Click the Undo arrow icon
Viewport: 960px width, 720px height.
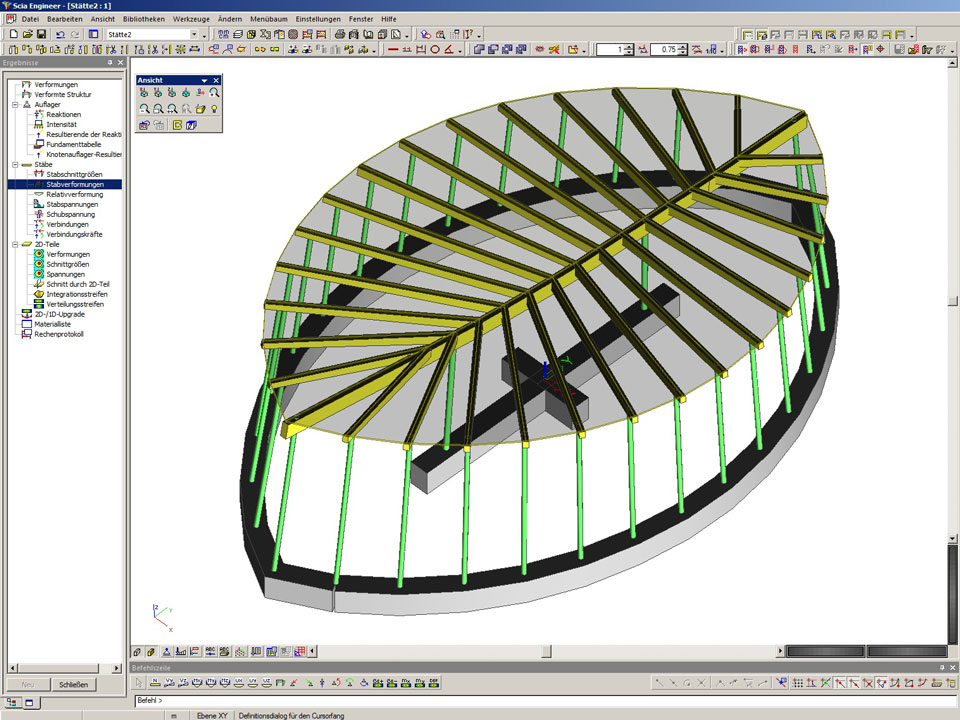60,34
